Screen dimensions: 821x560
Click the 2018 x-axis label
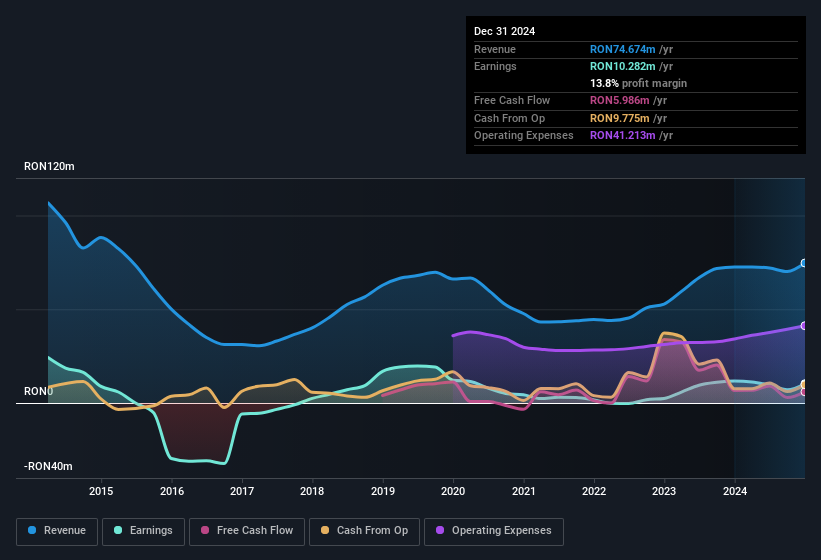coord(312,491)
